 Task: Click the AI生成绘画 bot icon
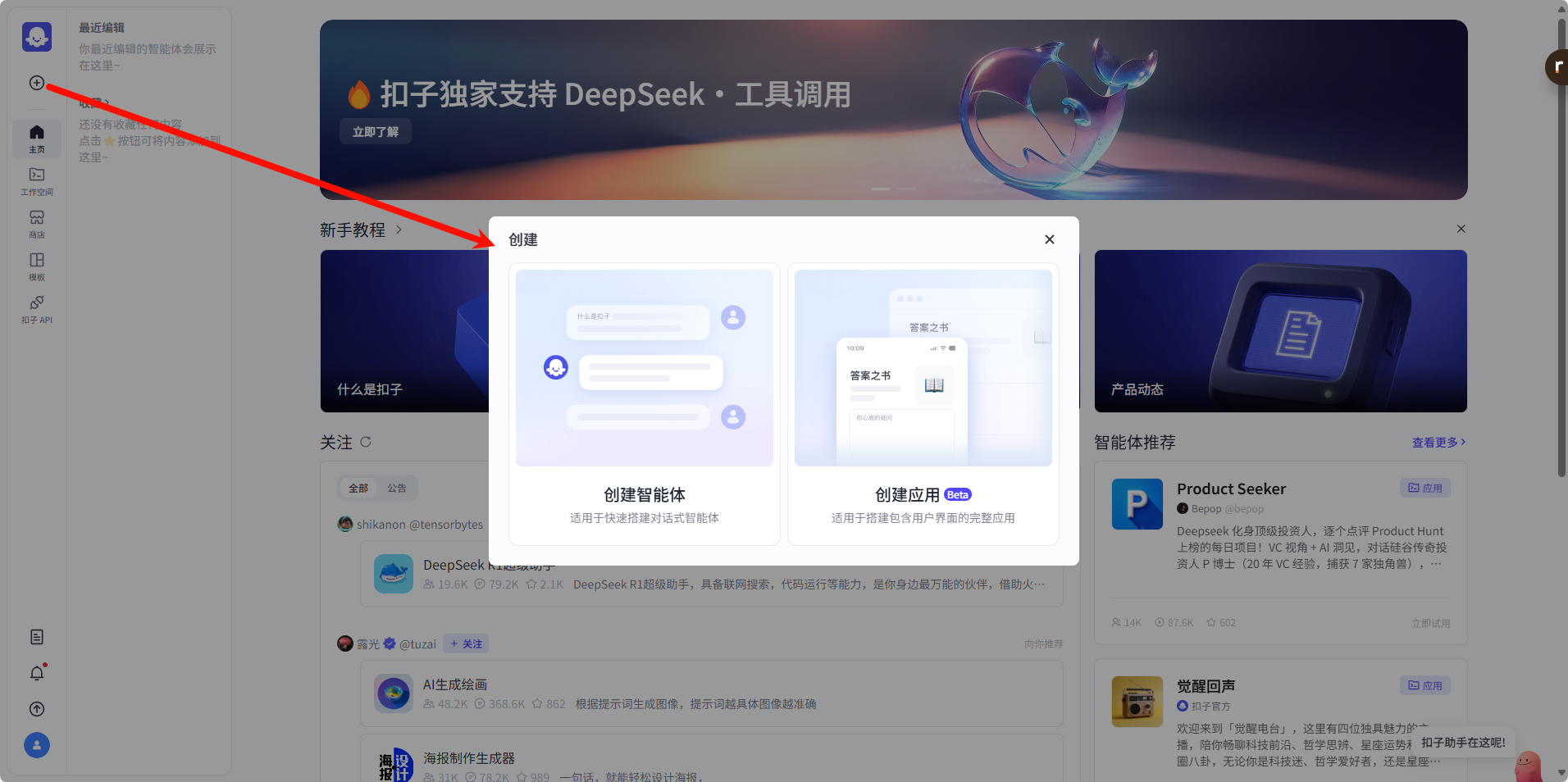point(394,693)
